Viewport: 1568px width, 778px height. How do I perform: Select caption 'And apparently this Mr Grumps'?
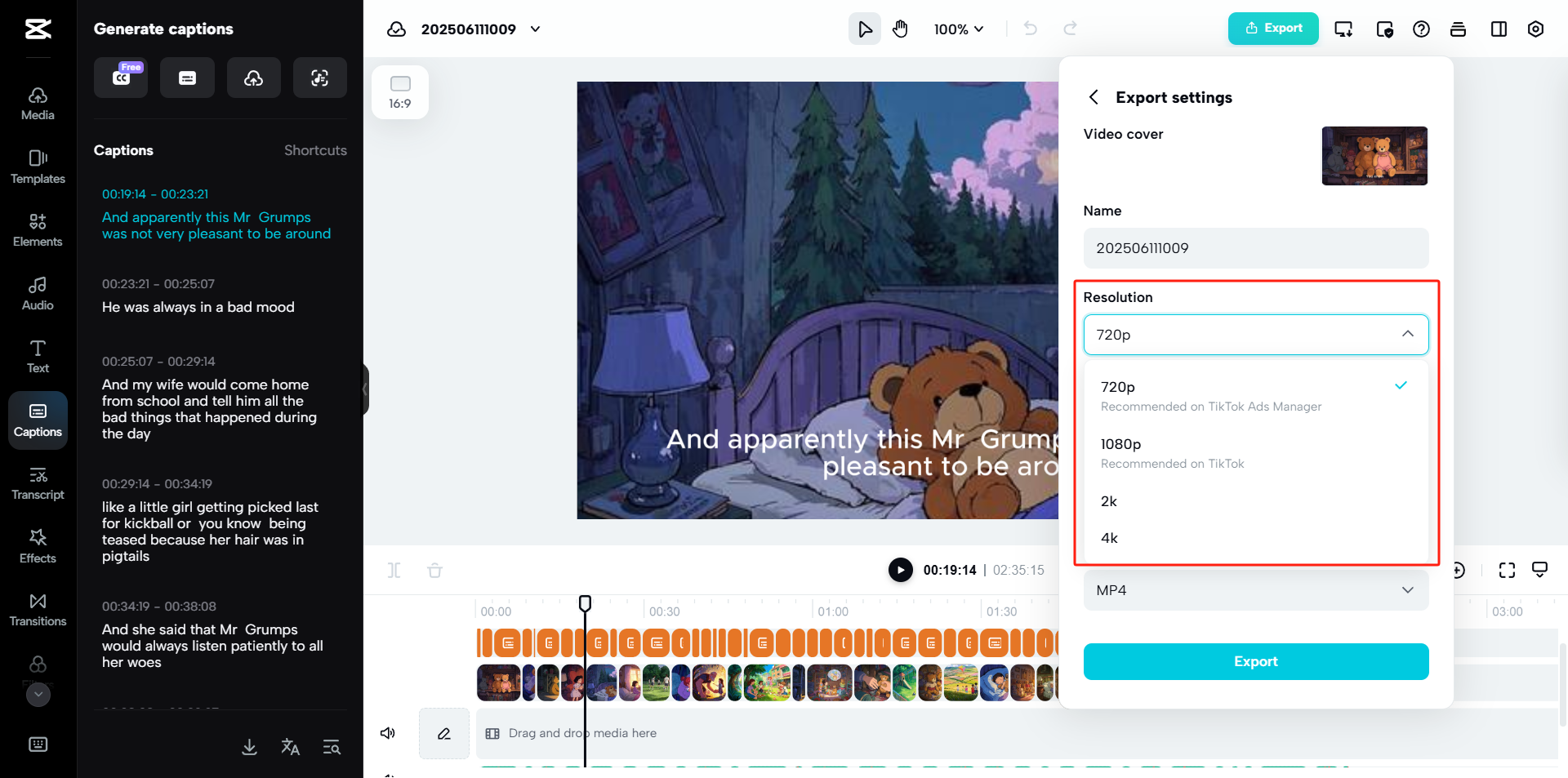pos(216,225)
